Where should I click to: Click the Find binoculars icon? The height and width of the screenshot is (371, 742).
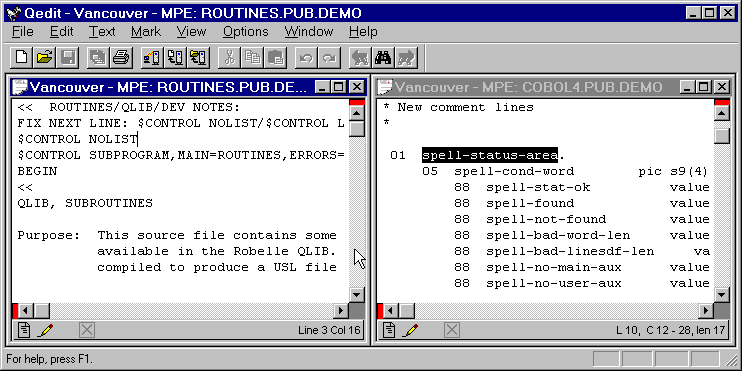coord(383,58)
